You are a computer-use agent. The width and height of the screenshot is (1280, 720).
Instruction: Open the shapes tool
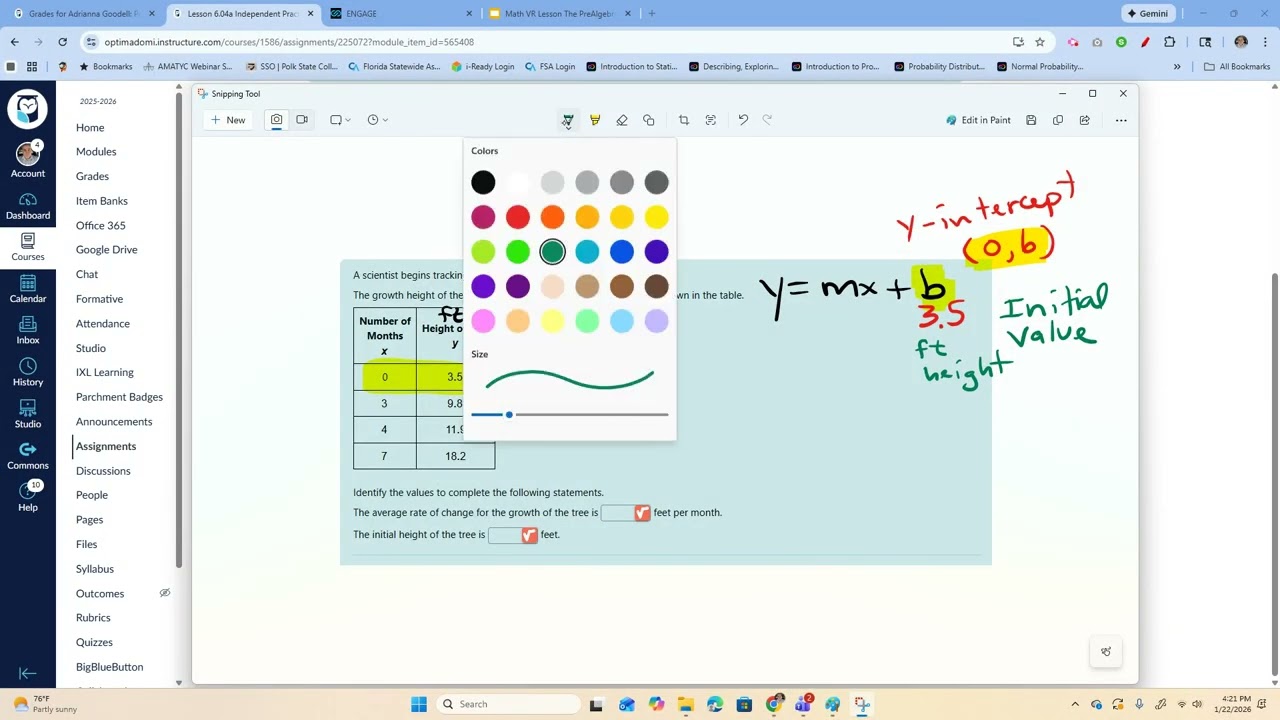649,120
